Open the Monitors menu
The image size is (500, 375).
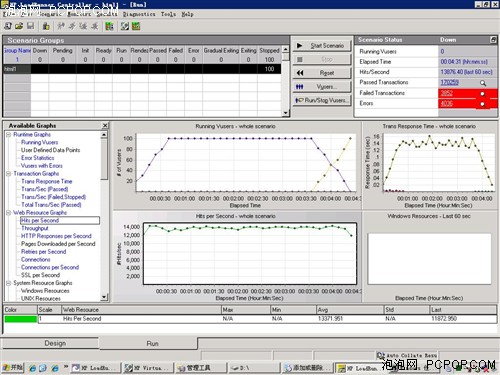point(79,14)
